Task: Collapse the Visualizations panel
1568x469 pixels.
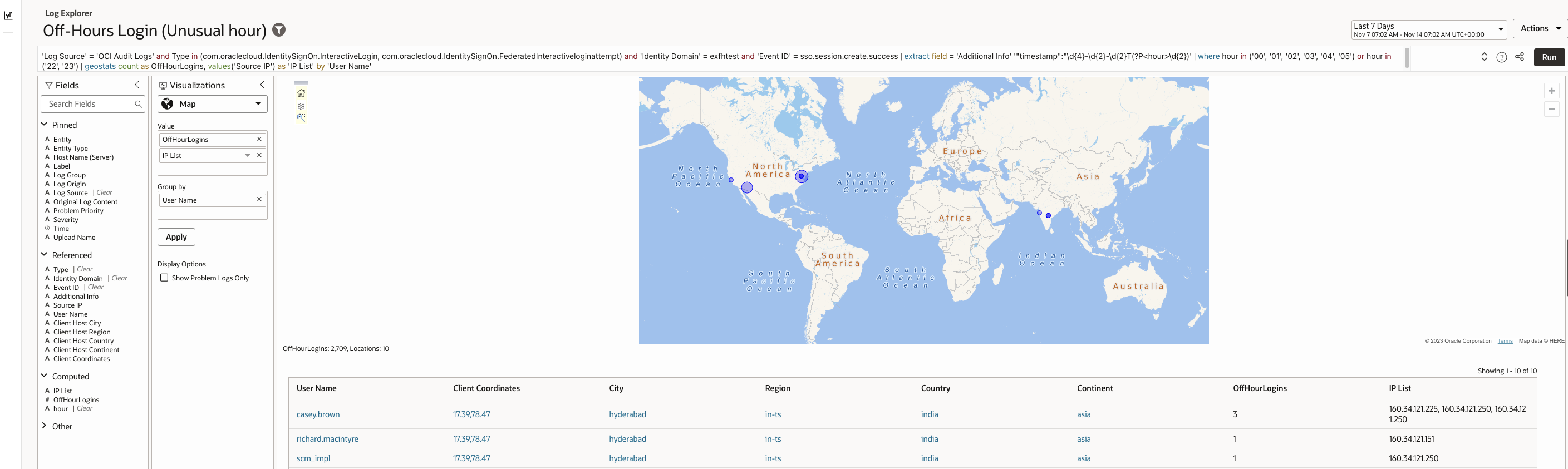Action: [x=262, y=85]
